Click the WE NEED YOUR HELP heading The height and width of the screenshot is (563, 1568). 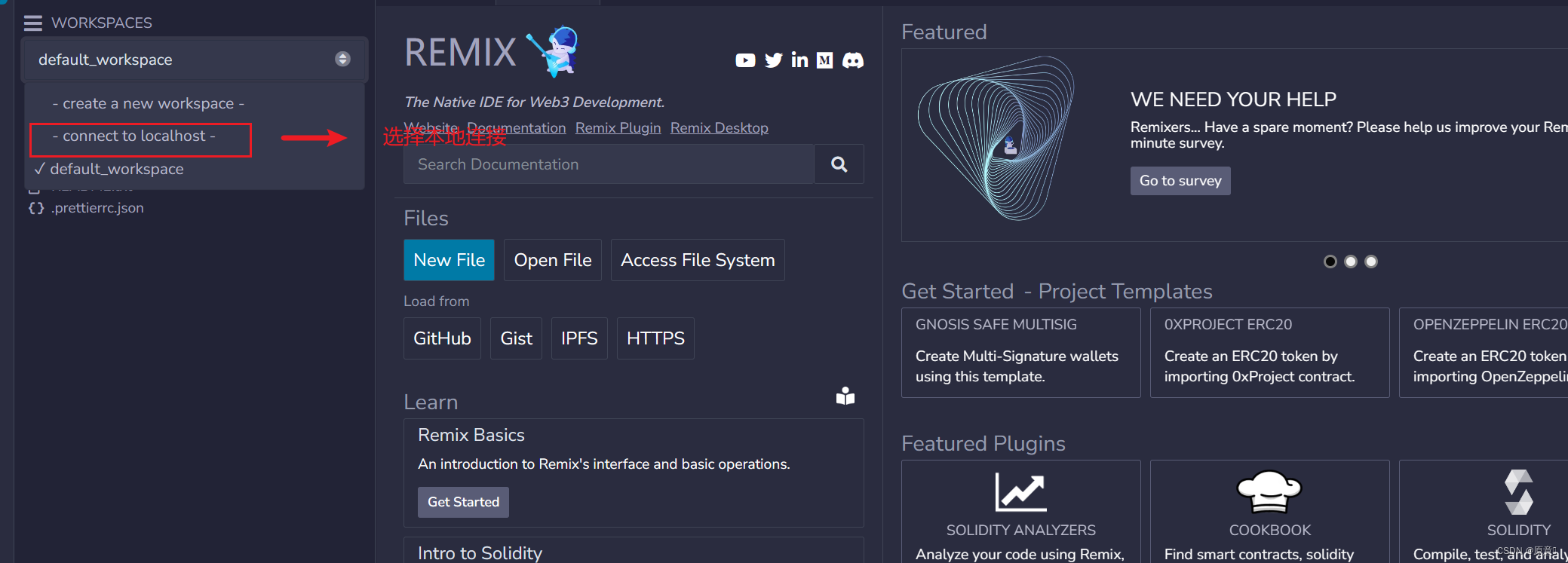pyautogui.click(x=1233, y=99)
